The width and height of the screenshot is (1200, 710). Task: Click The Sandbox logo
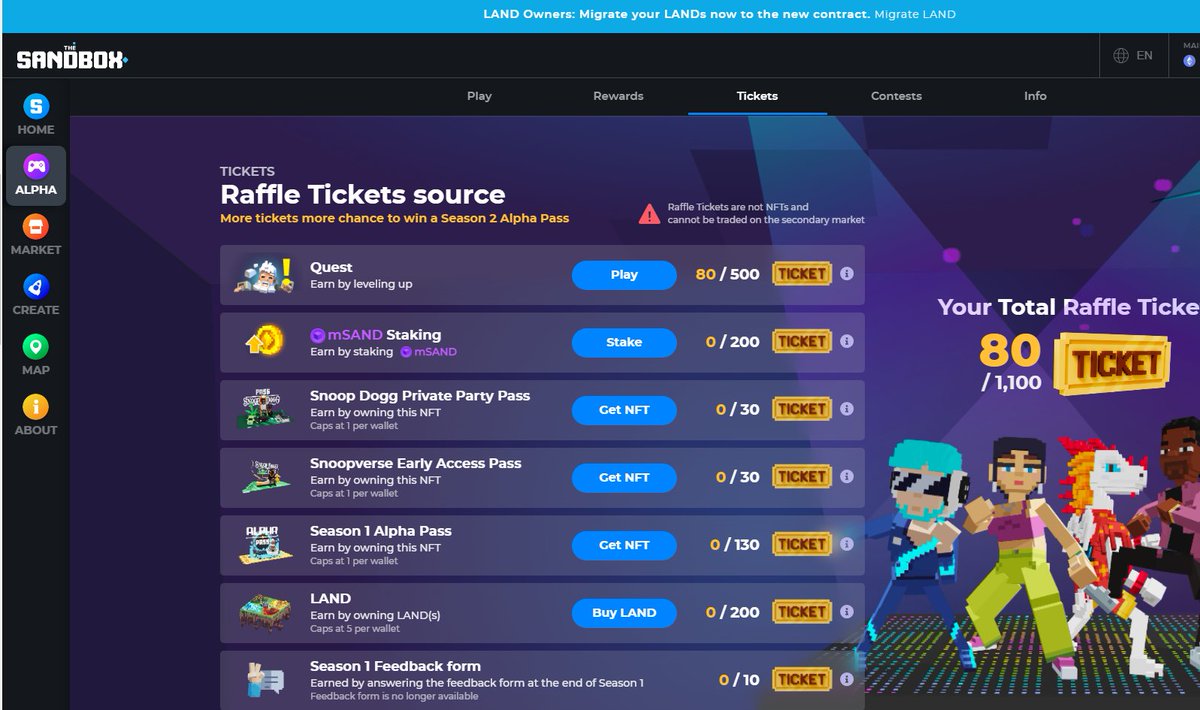71,58
